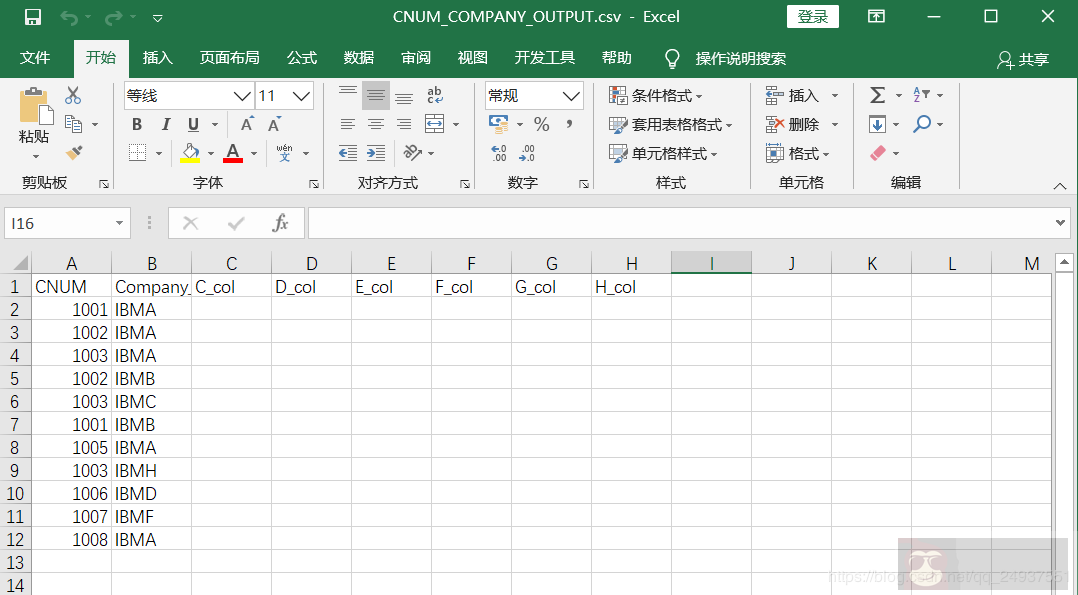
Task: Open the font name dropdown
Action: 242,95
